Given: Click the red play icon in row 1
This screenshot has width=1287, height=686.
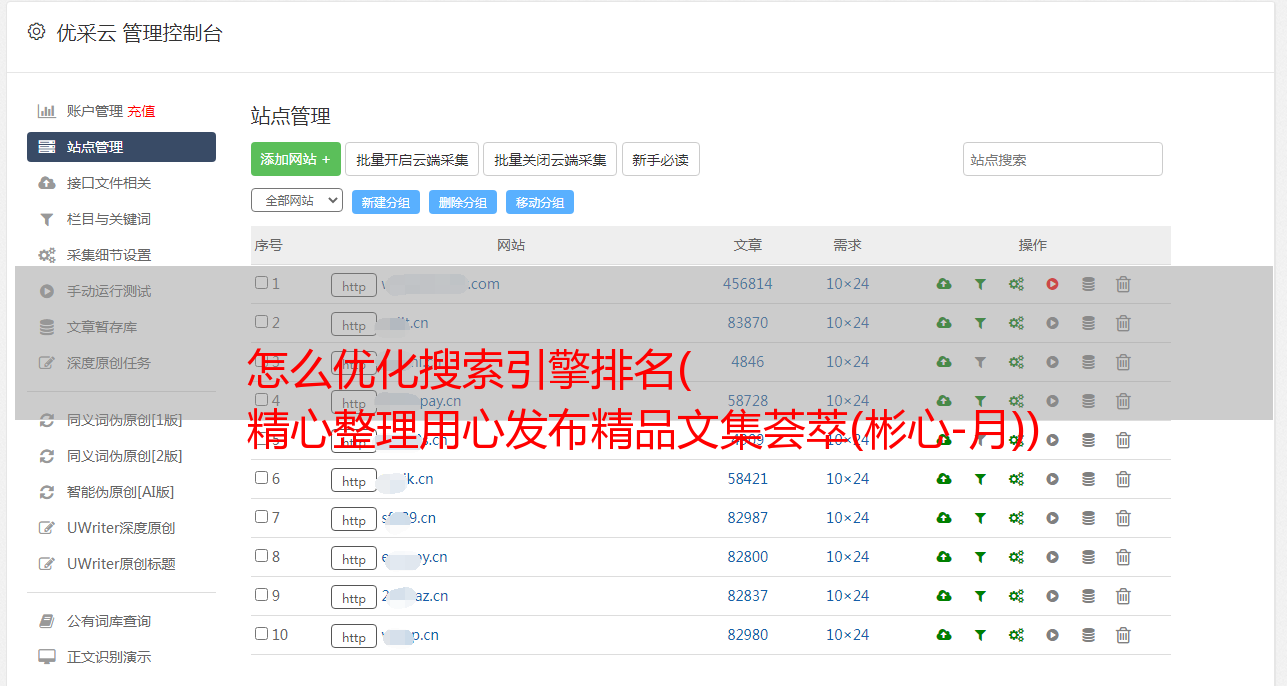Looking at the screenshot, I should click(x=1052, y=284).
